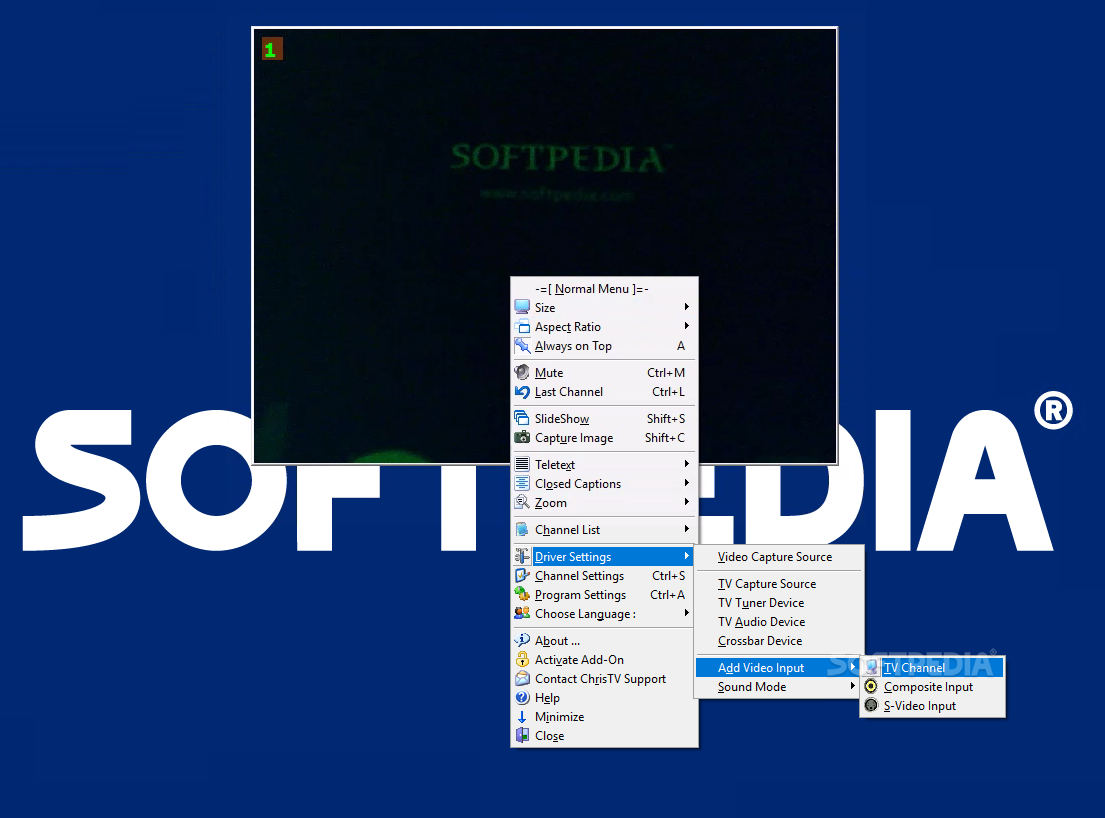Click the Channel List icon
The width and height of the screenshot is (1105, 818).
522,528
